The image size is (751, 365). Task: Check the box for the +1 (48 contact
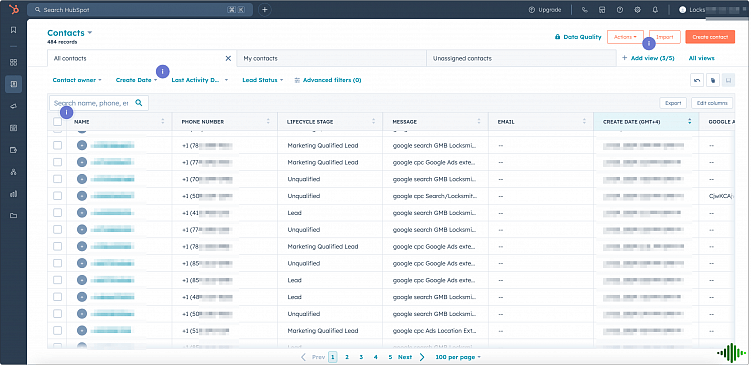[57, 297]
